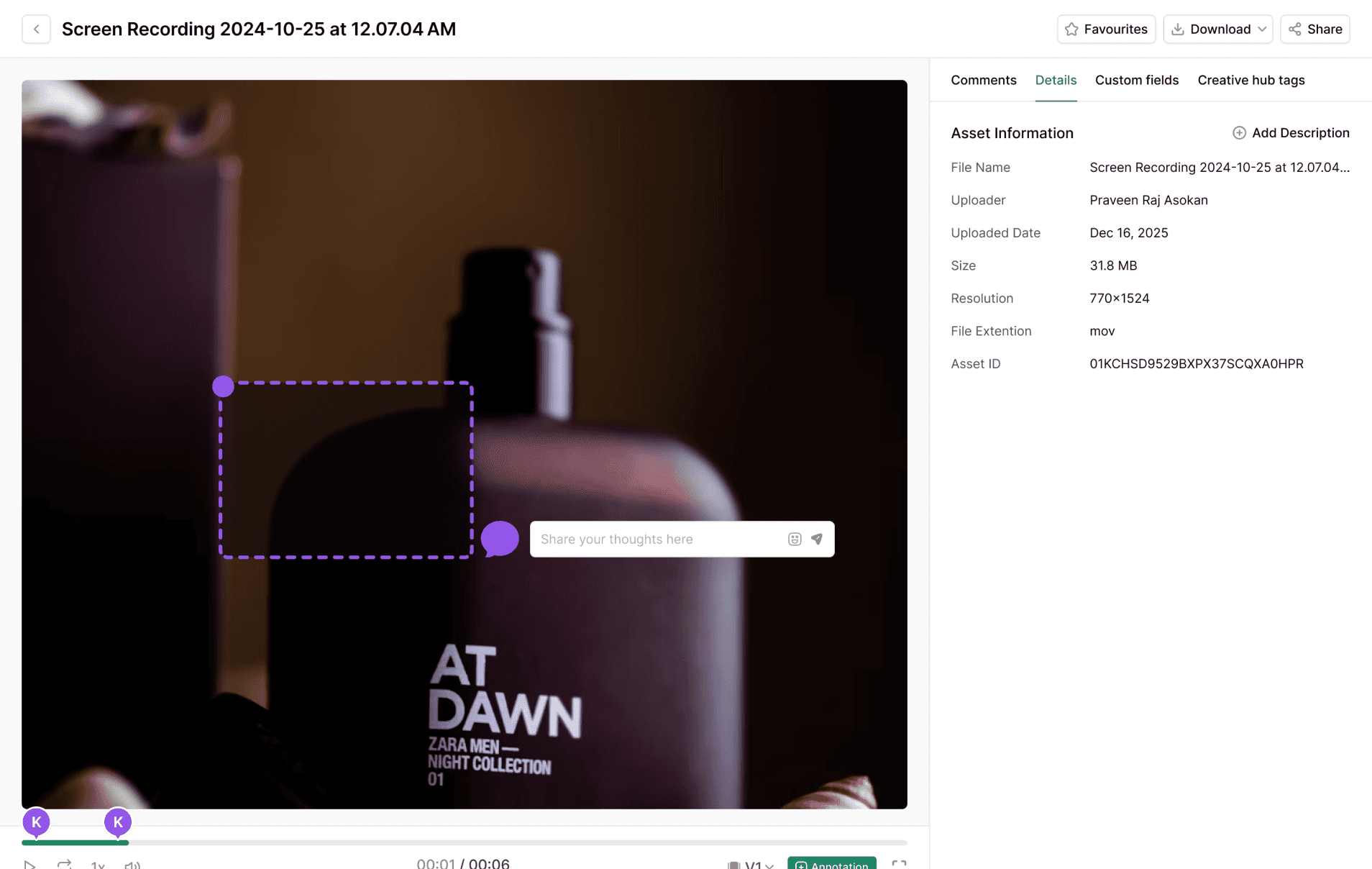
Task: Add asset to Favourites
Action: pos(1106,29)
